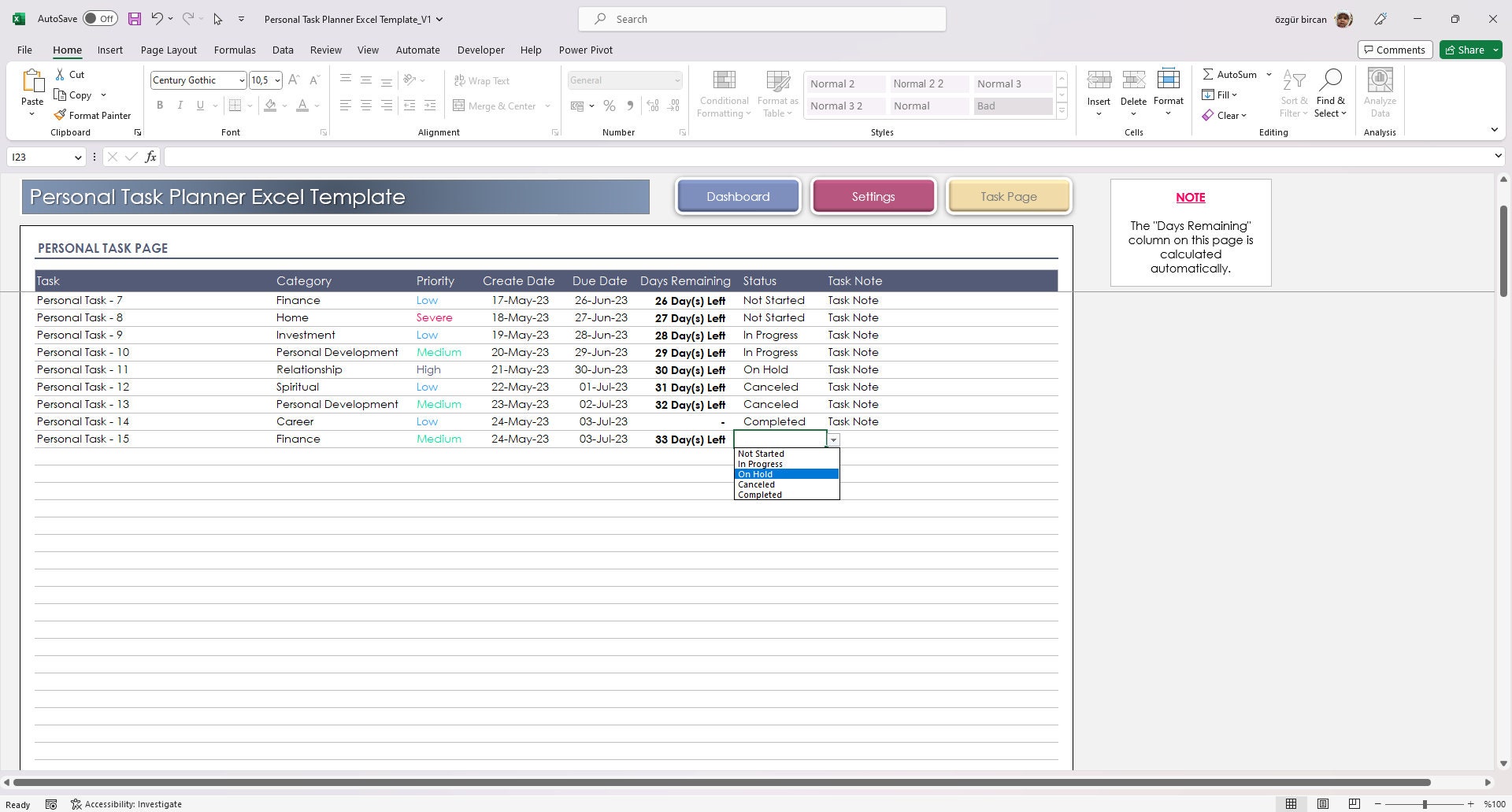Select On Hold in the status list
Image resolution: width=1512 pixels, height=812 pixels.
tap(787, 474)
